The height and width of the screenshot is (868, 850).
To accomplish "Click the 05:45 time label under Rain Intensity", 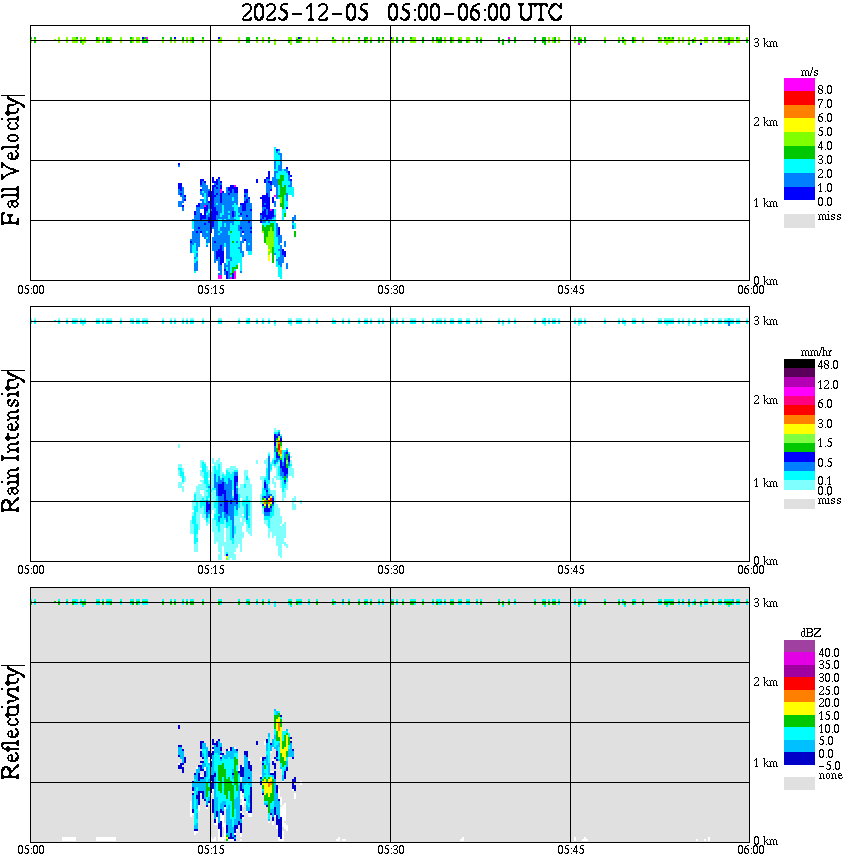I will point(571,570).
